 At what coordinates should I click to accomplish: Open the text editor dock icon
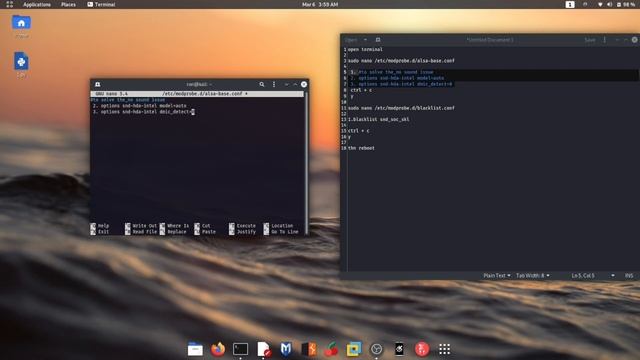264,349
